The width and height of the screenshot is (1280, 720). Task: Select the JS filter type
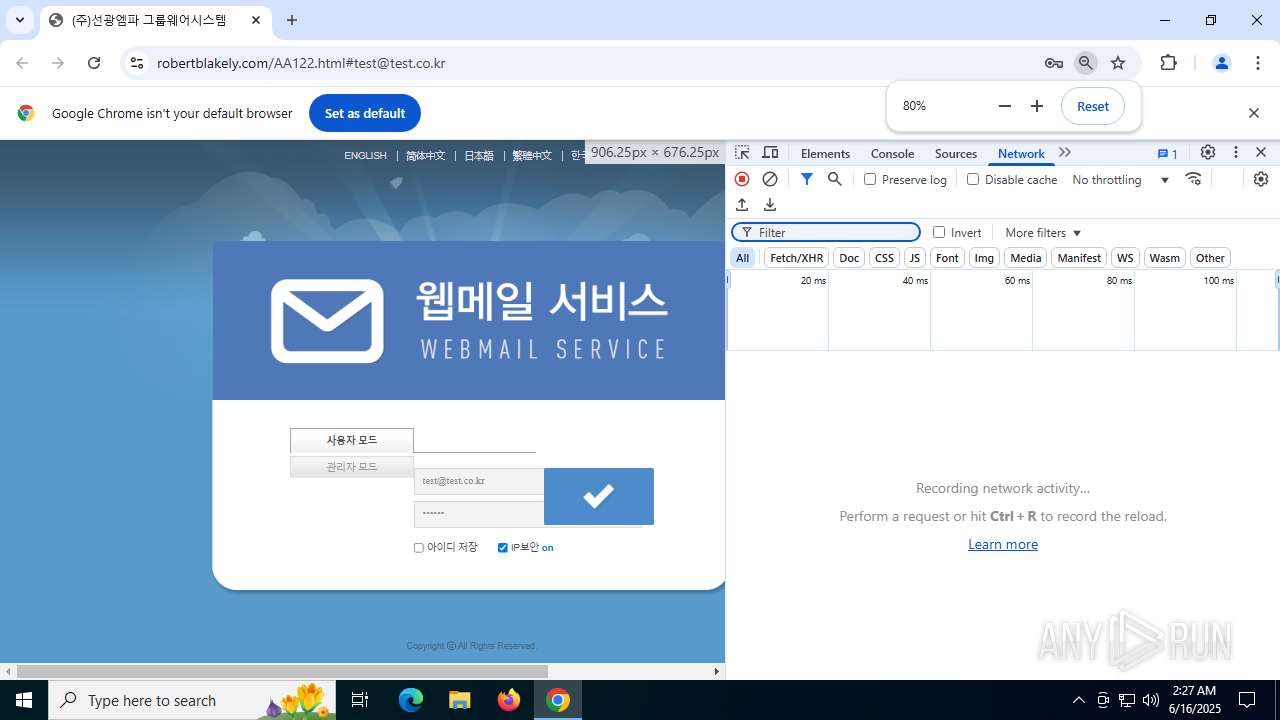click(915, 258)
